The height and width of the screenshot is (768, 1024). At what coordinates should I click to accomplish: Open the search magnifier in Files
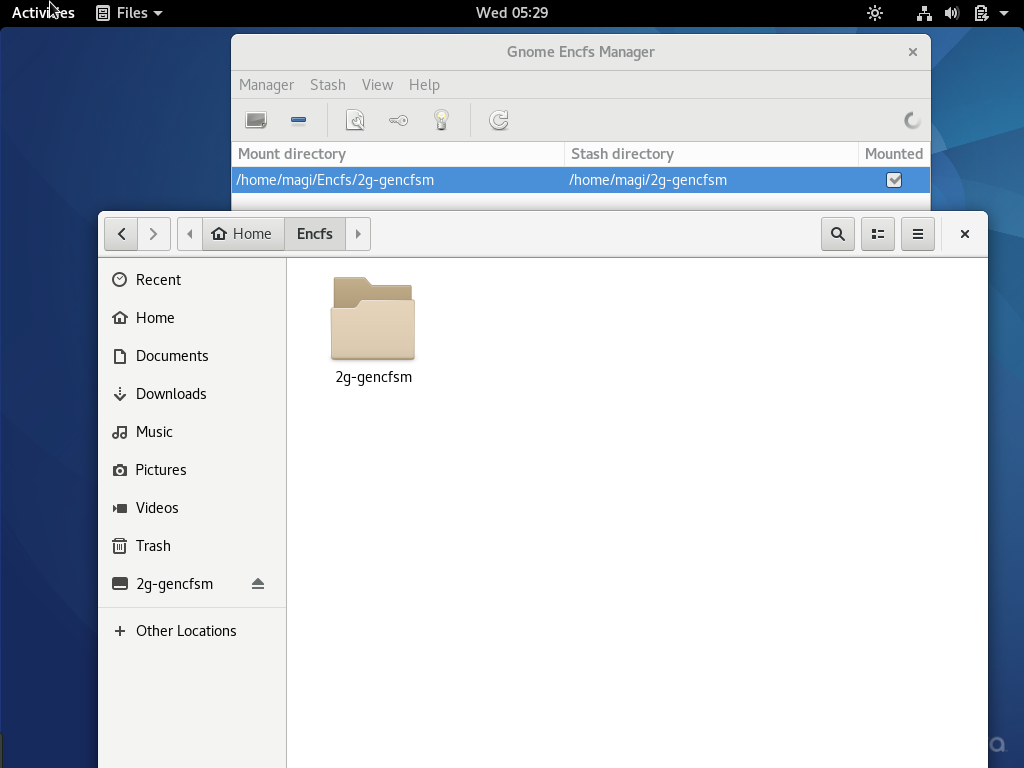(838, 234)
